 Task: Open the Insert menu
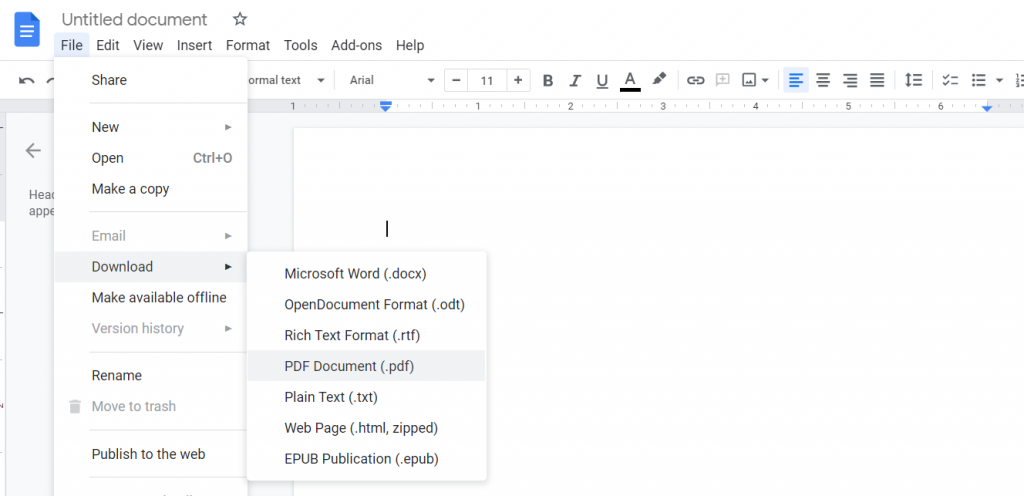pos(194,45)
